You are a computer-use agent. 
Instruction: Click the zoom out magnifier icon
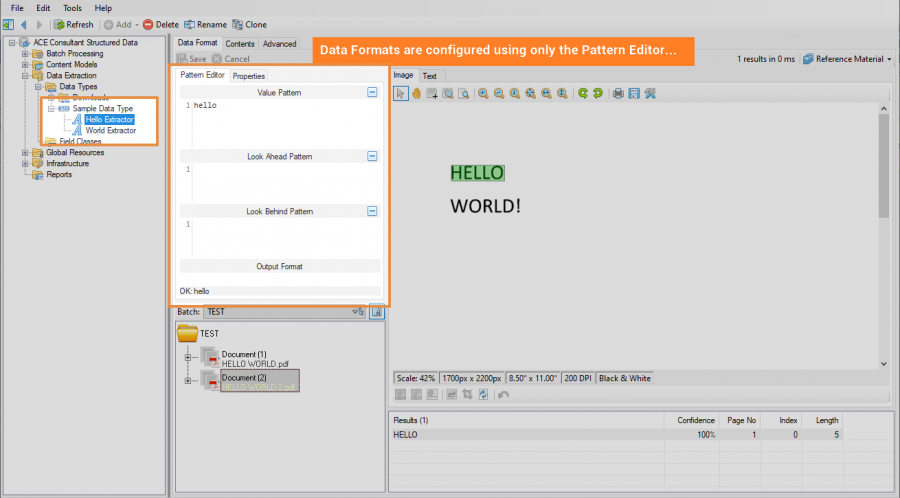(499, 94)
